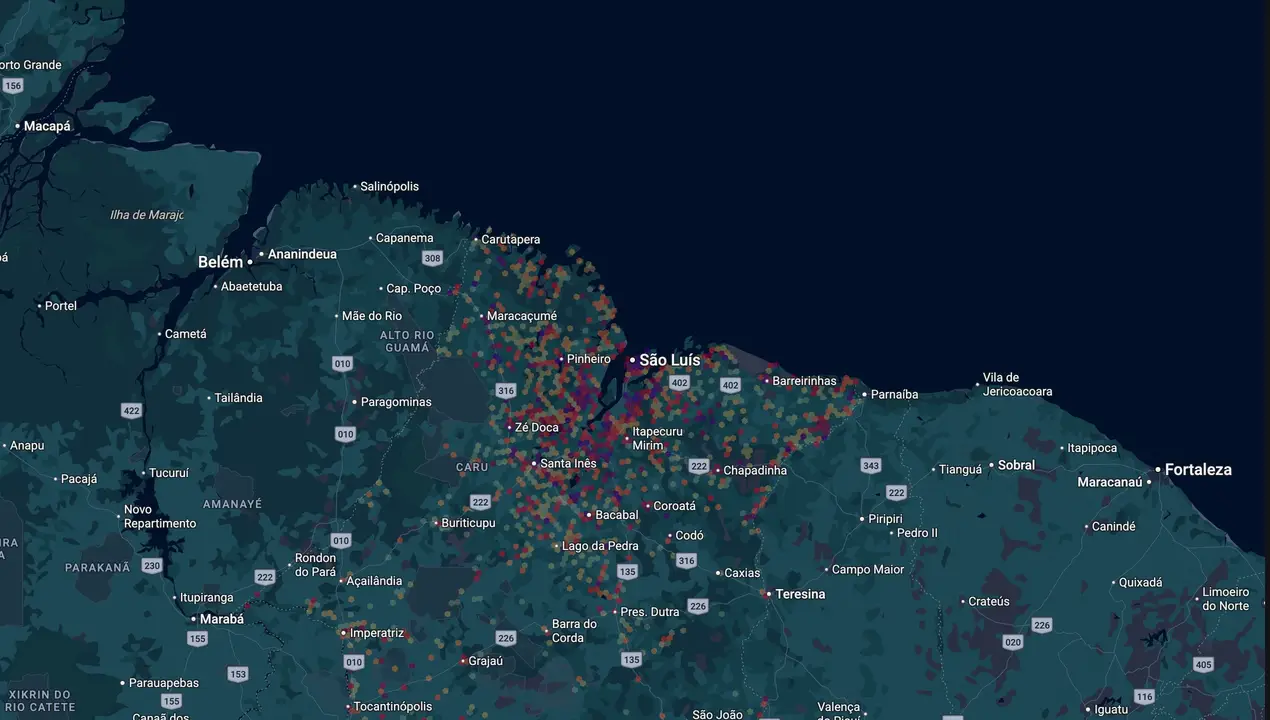Viewport: 1270px width, 720px height.
Task: Click Grajaú on the map
Action: coord(485,661)
